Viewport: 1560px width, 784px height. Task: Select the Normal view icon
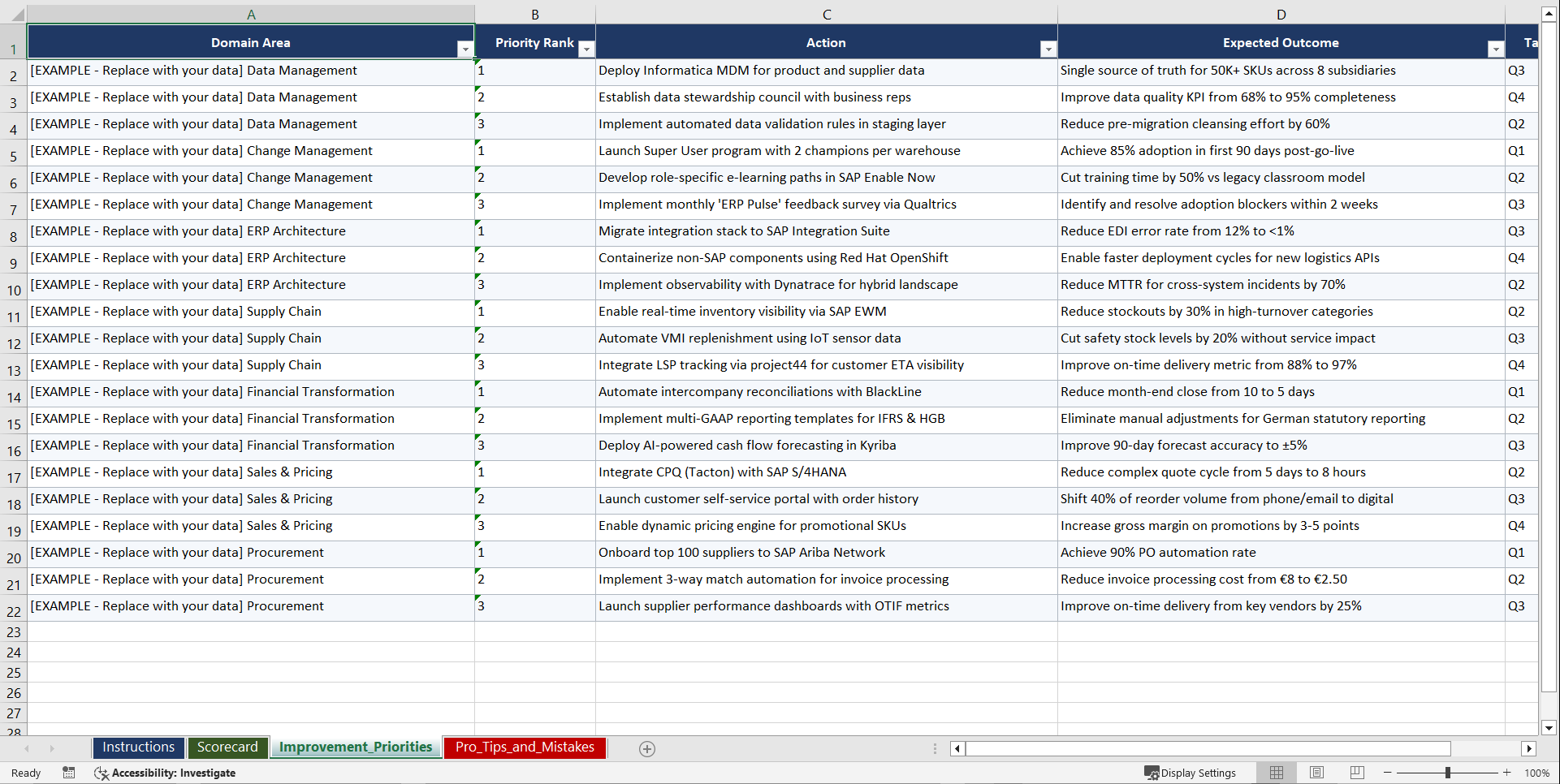point(1276,773)
